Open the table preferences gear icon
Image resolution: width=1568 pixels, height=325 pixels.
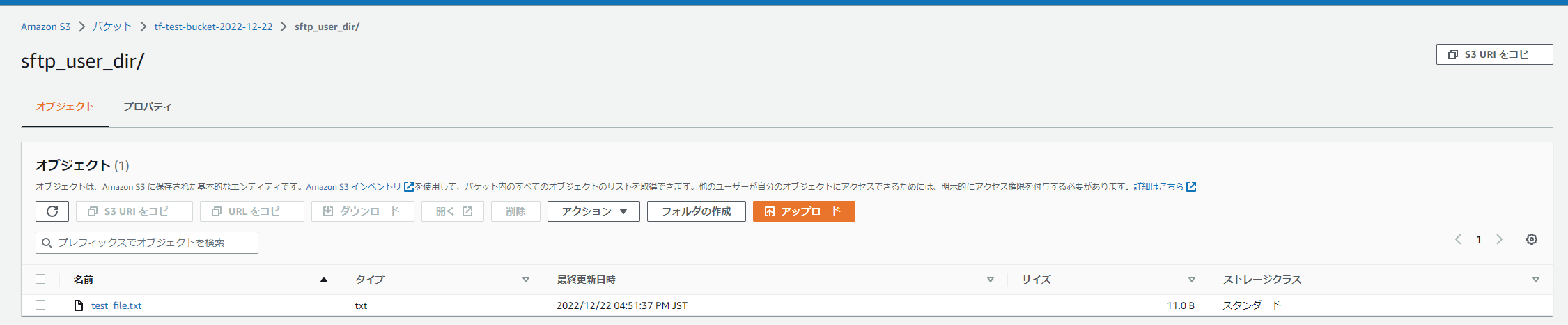click(x=1532, y=239)
